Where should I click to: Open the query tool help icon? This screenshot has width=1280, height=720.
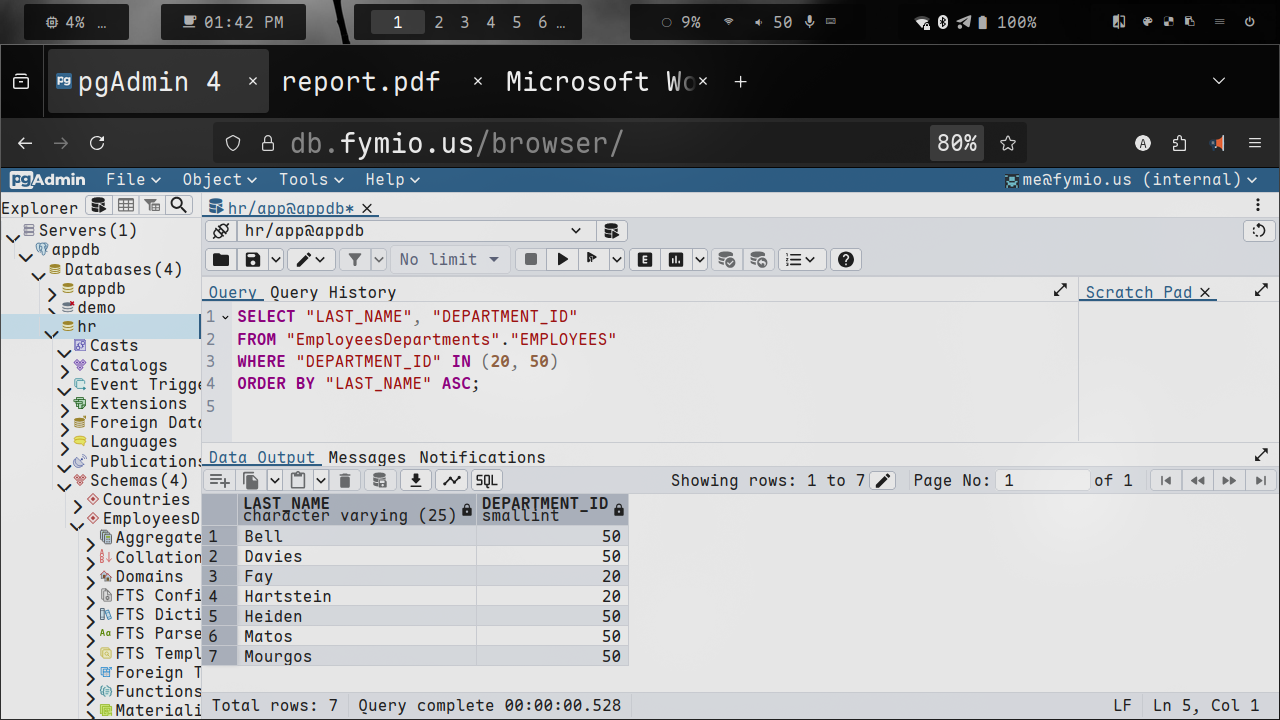(846, 260)
